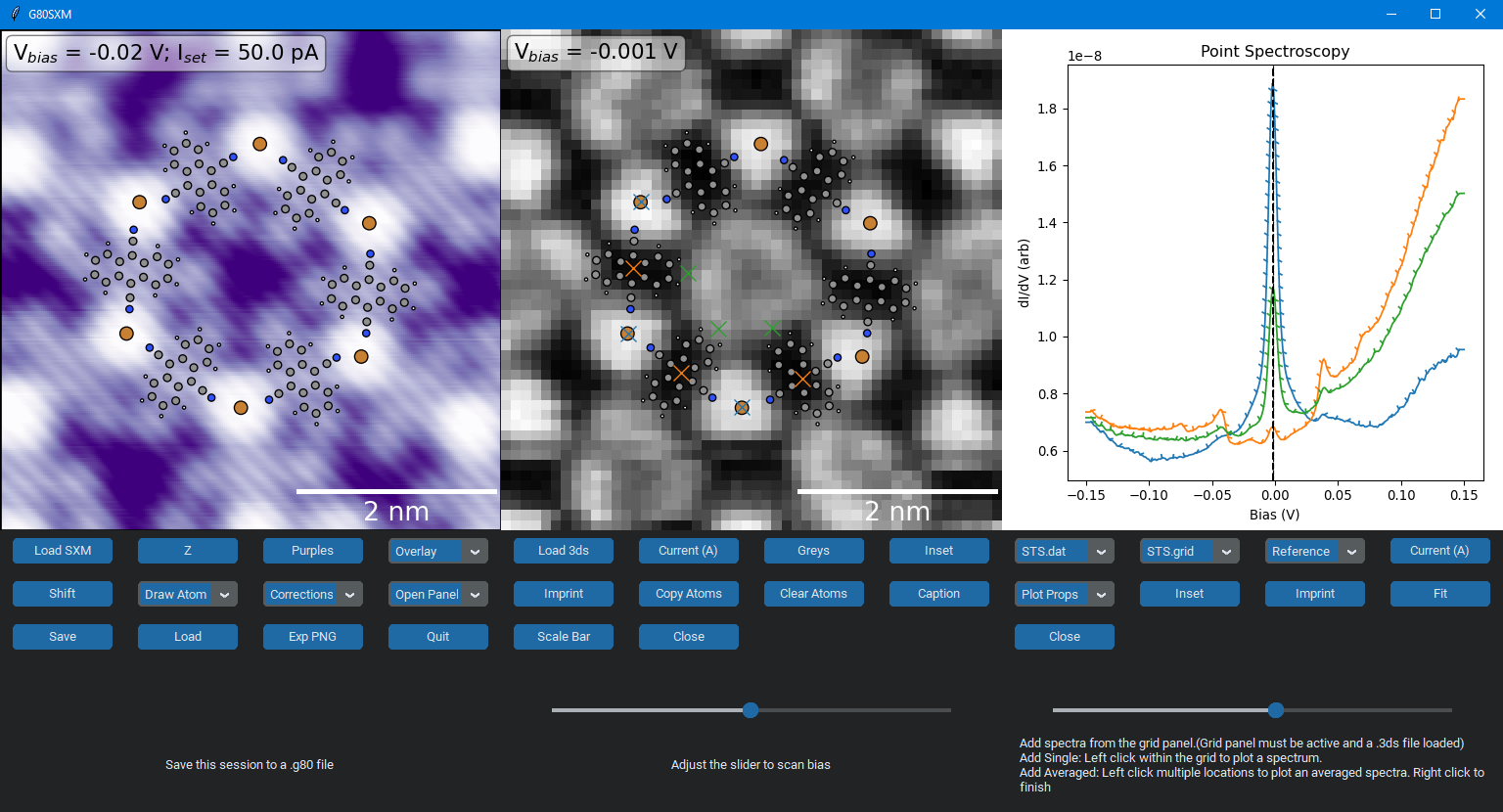Viewport: 1503px width, 812px height.
Task: Expand the Reference dropdown arrow
Action: [x=1351, y=552]
